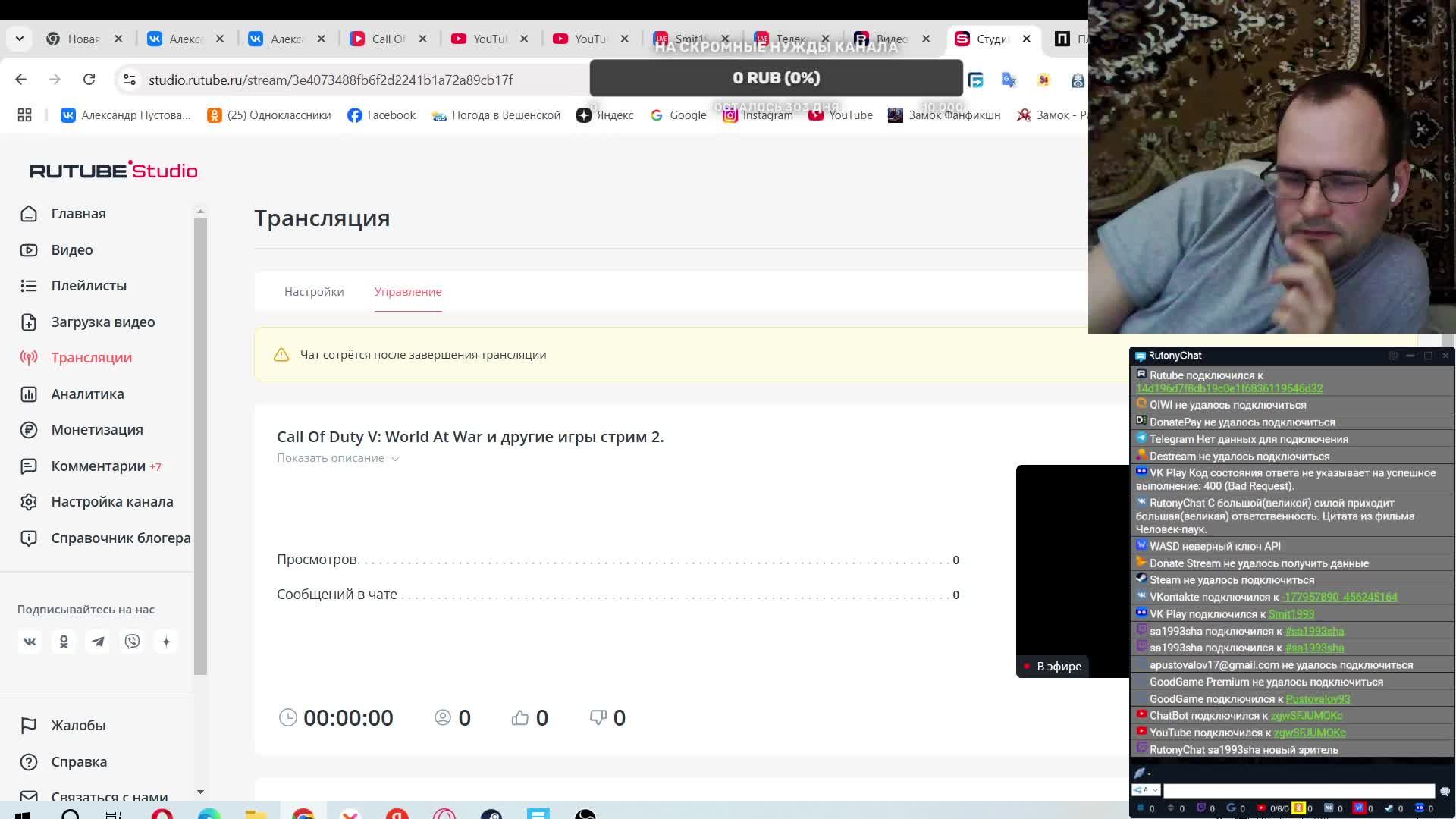Open Facebook bookmark in bookmarks bar
The height and width of the screenshot is (819, 1456).
[x=381, y=115]
